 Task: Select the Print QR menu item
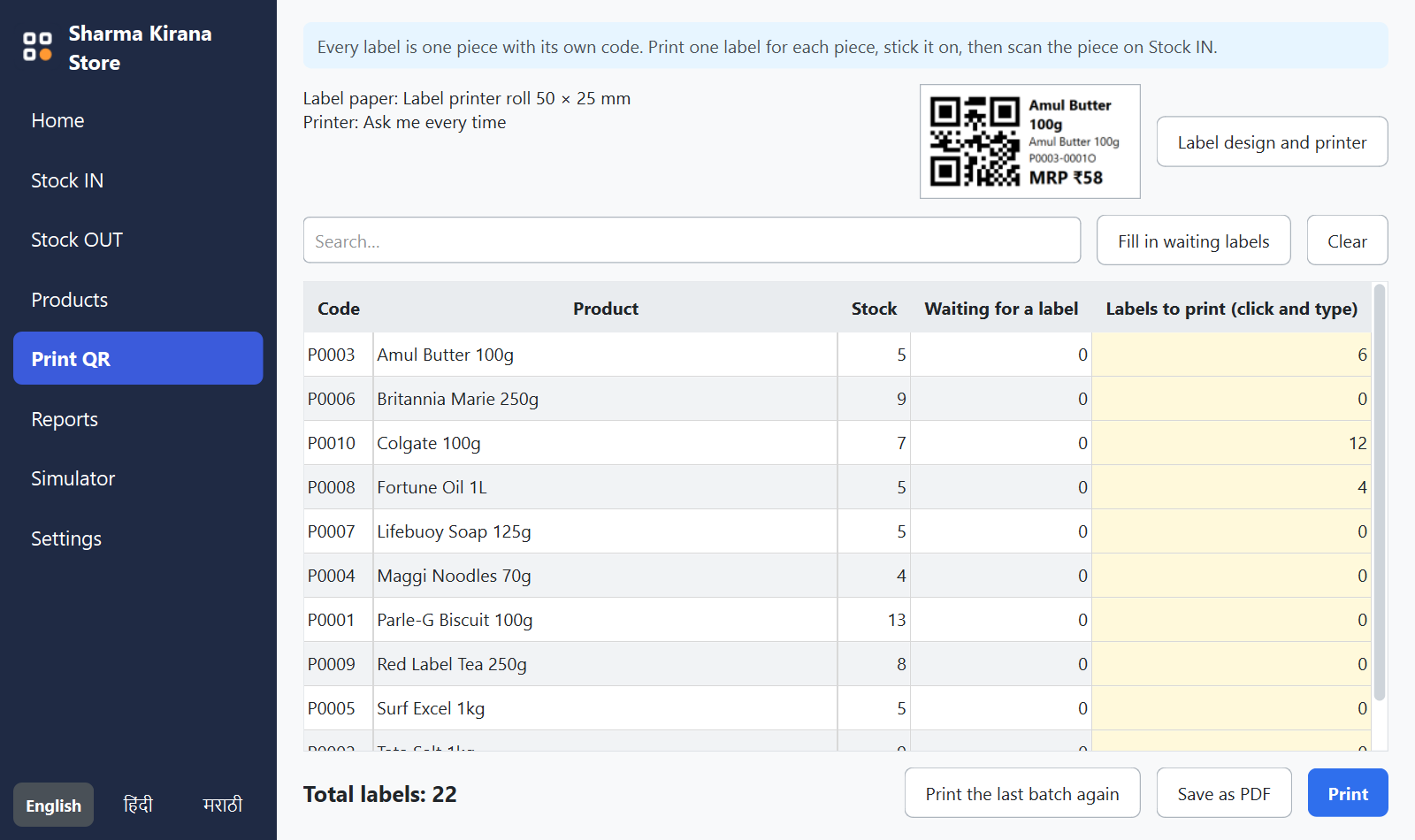point(138,358)
